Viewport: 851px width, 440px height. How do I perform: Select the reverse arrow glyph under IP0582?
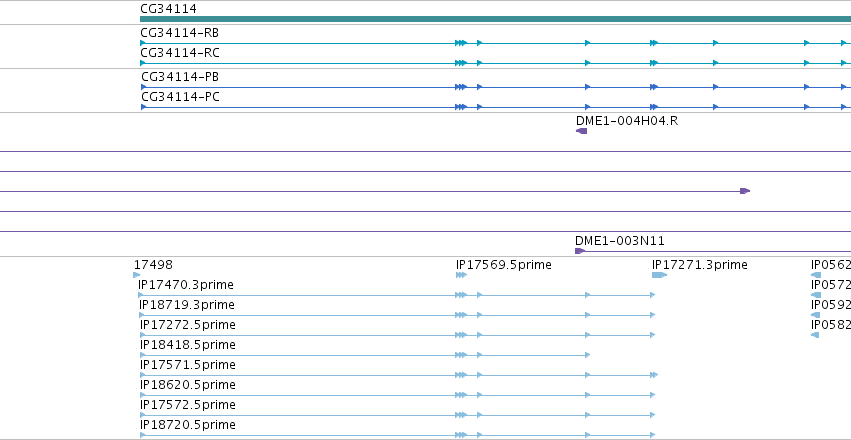815,335
